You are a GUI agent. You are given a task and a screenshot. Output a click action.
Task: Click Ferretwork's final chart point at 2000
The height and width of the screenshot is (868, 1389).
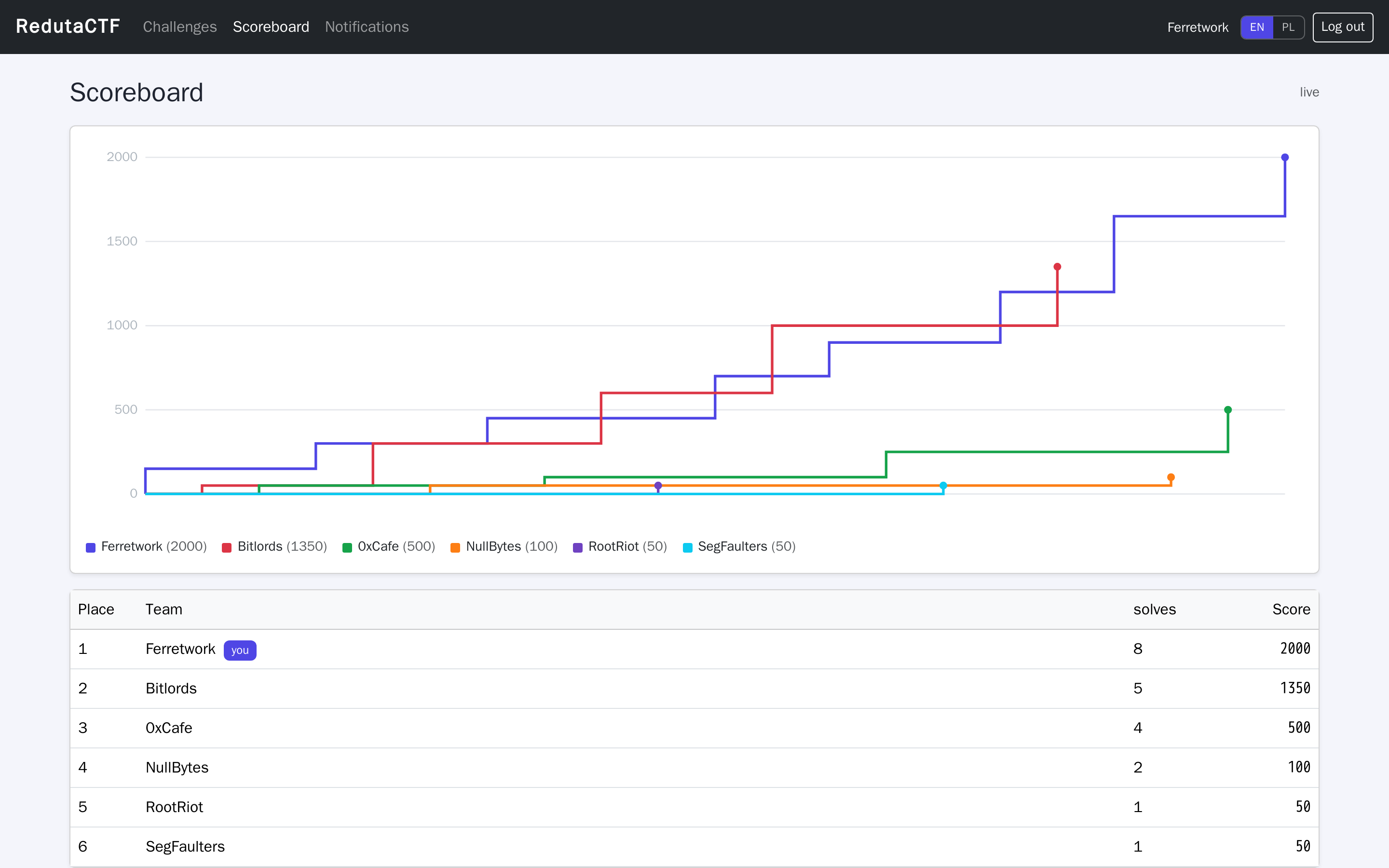tap(1285, 157)
